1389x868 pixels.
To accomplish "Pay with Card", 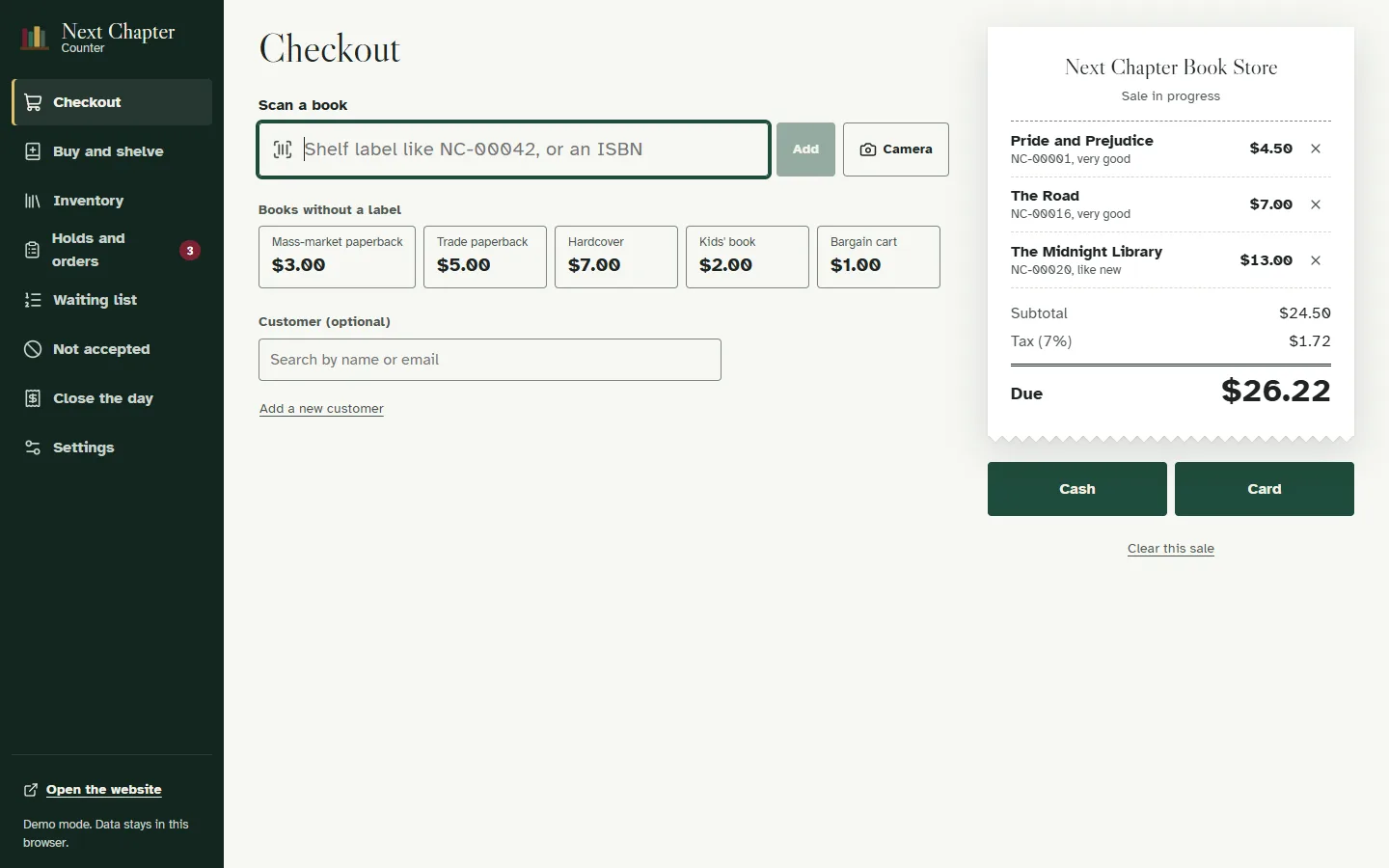I will [x=1265, y=489].
